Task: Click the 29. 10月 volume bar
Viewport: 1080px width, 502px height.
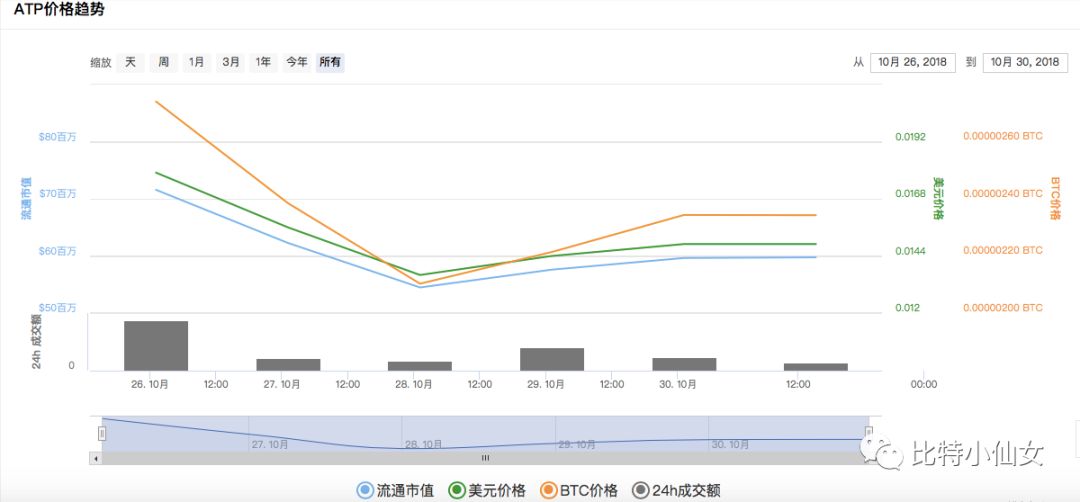Action: coord(552,359)
